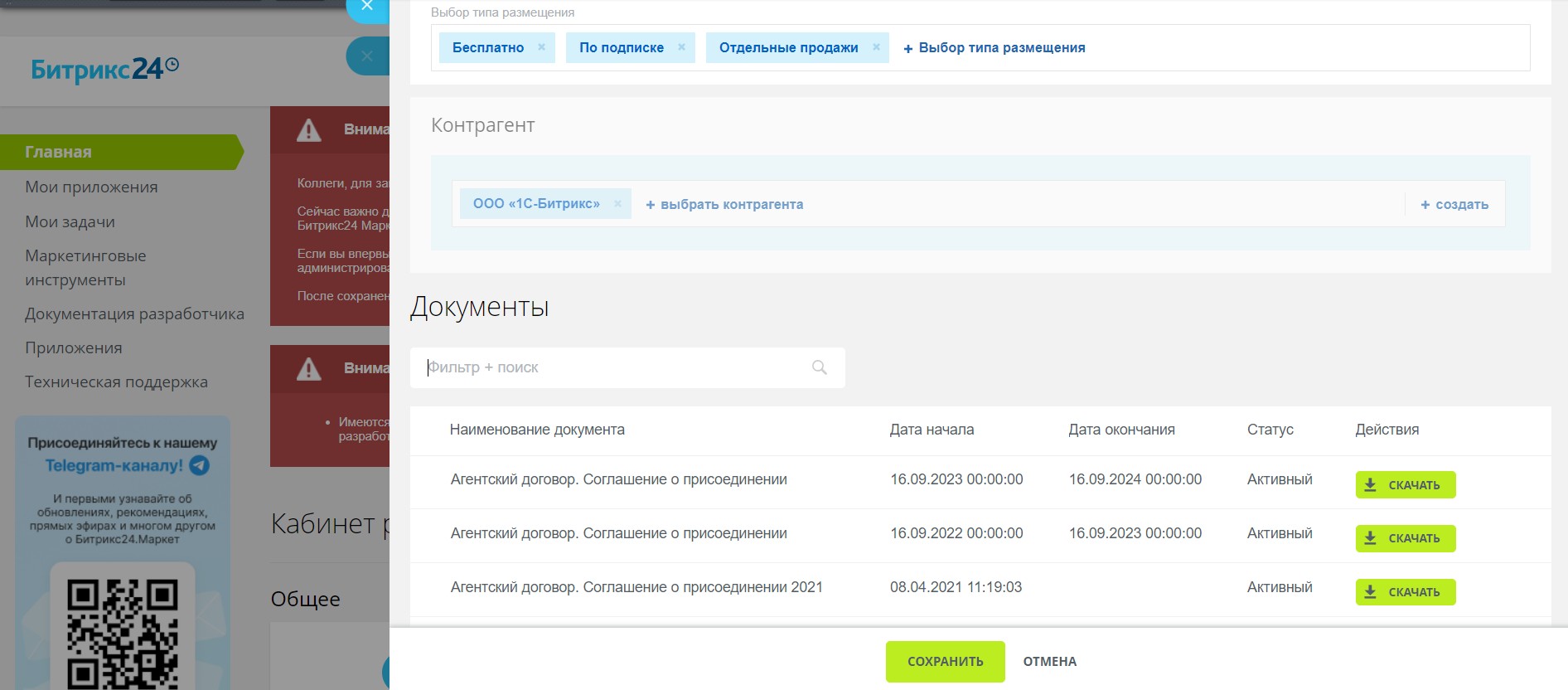Click start date 08.04.2021 11:19:03
This screenshot has height=690, width=1568.
[x=956, y=587]
